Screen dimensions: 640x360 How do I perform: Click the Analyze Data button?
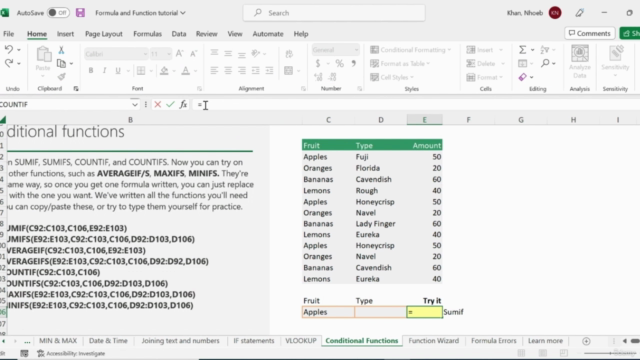580,62
